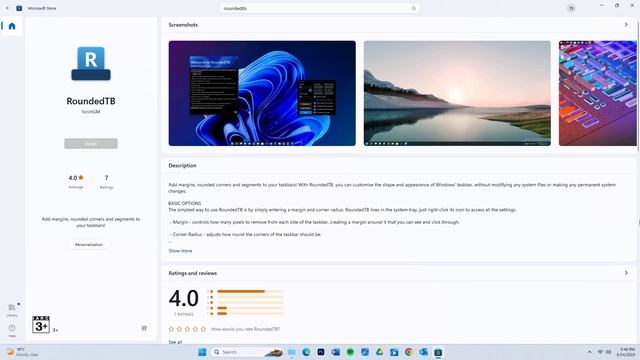
Task: Open the Library in the sidebar
Action: (12, 310)
